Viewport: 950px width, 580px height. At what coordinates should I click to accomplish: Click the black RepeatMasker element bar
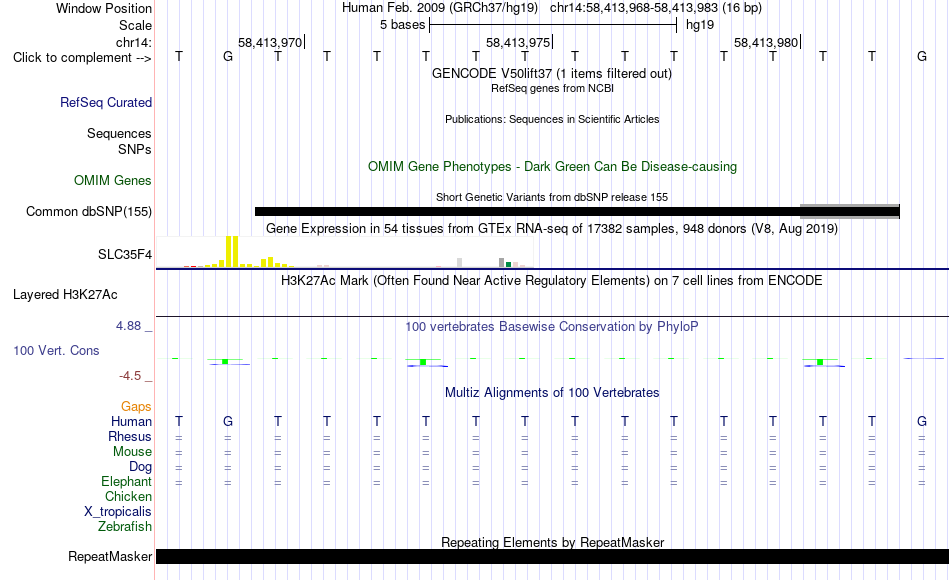pos(552,556)
